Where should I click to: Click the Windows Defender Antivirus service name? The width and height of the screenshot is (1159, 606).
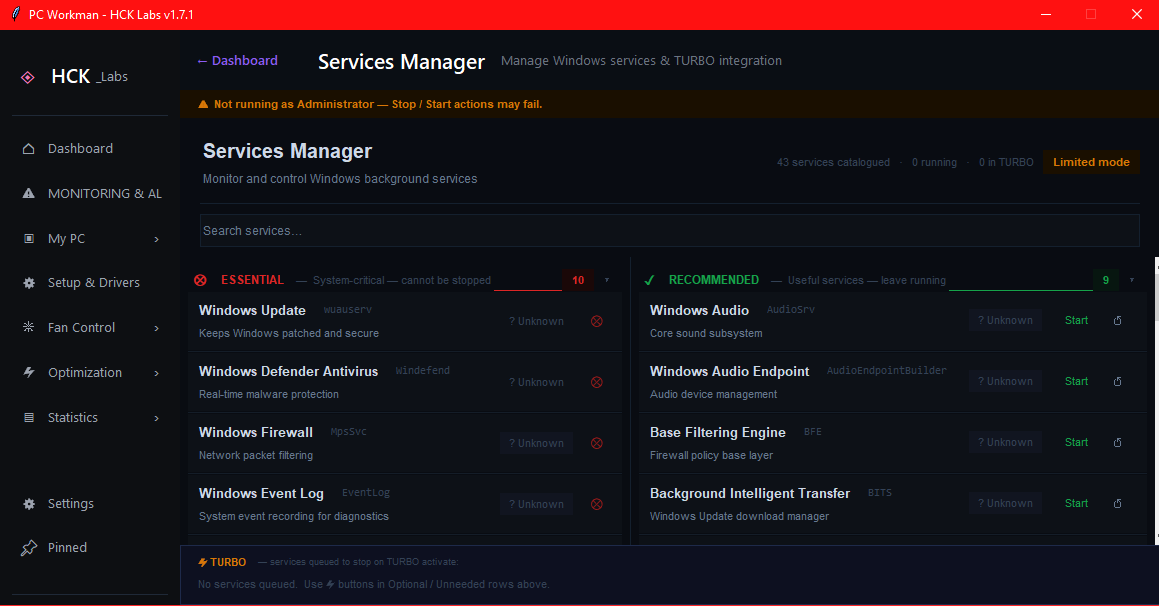tap(288, 371)
